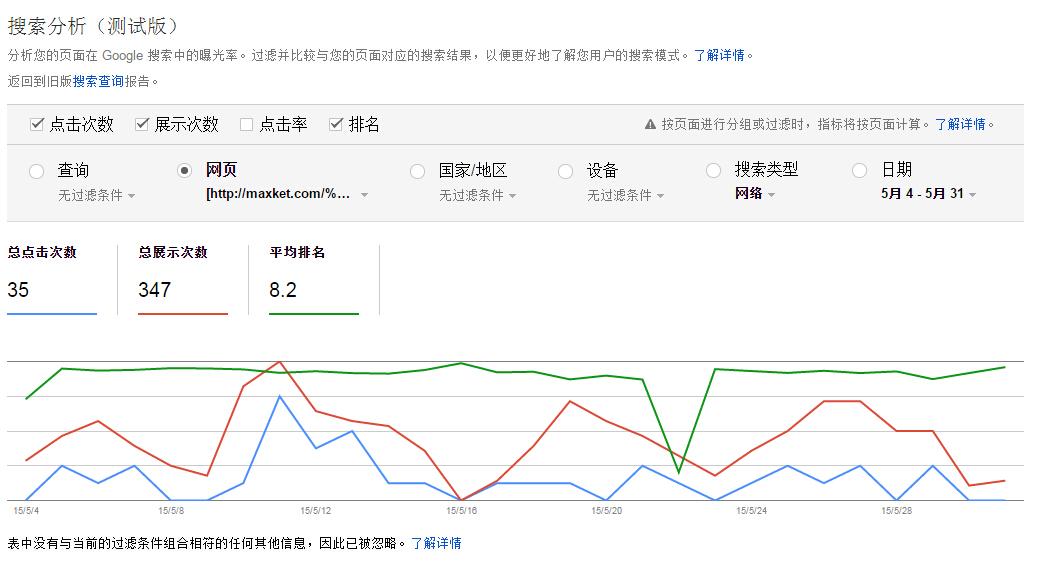This screenshot has width=1039, height=572.
Task: Click the warning triangle icon
Action: click(650, 124)
